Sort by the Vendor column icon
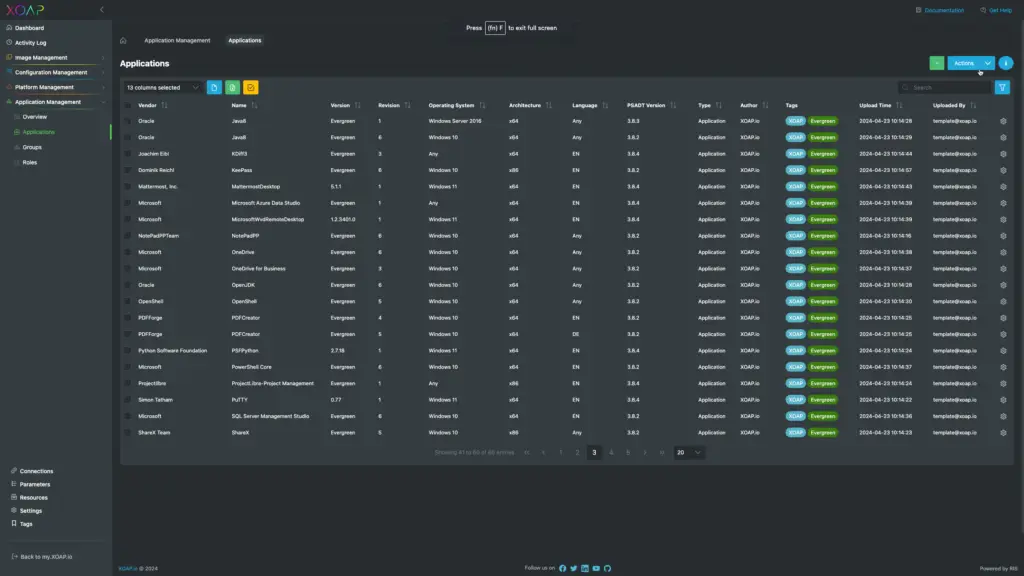 (x=165, y=105)
